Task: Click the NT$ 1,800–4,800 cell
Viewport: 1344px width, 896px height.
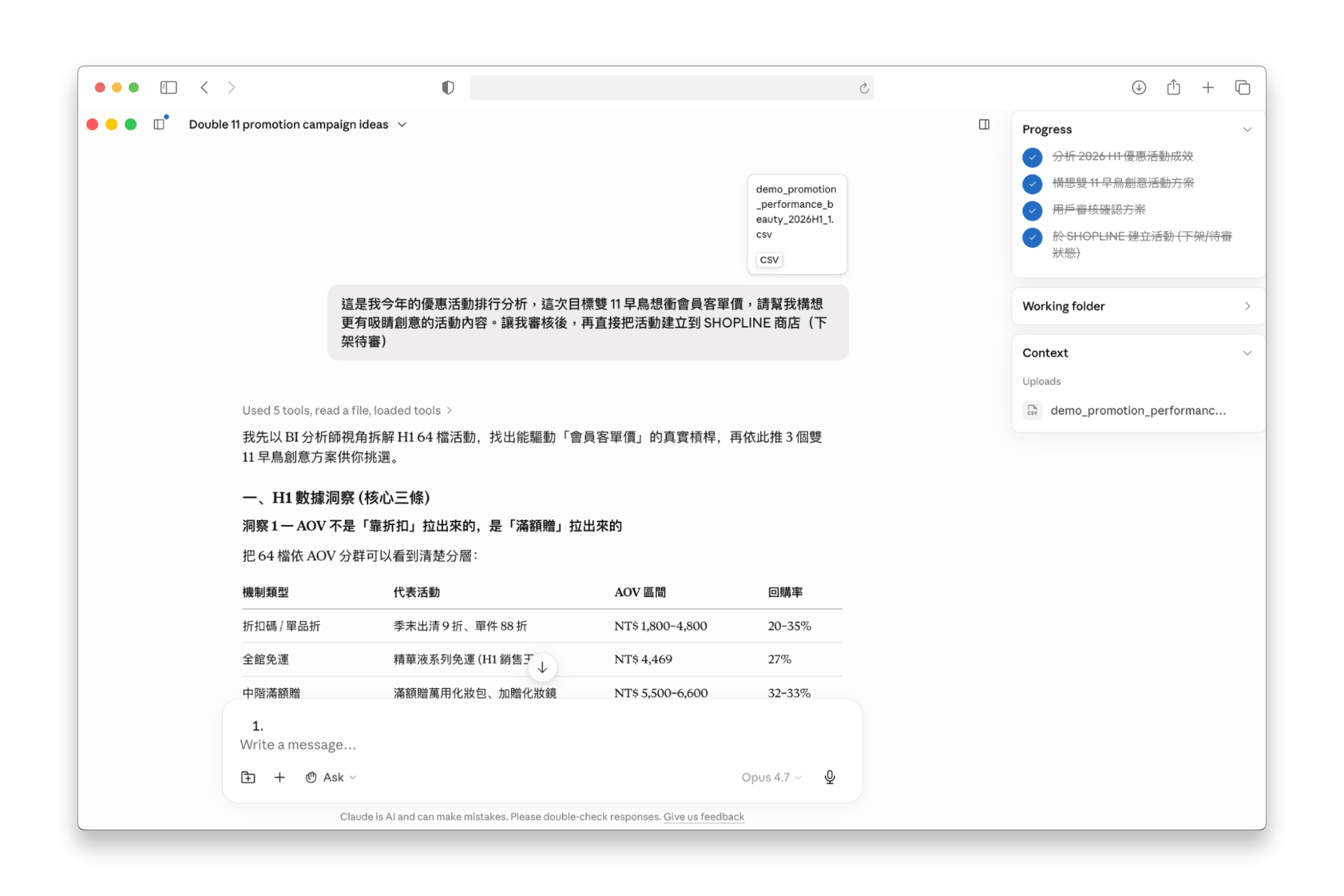Action: [661, 626]
